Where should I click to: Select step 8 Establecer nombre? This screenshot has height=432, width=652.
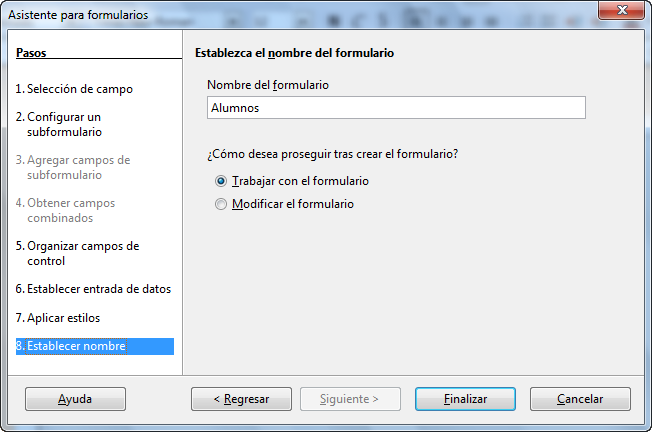pos(95,346)
